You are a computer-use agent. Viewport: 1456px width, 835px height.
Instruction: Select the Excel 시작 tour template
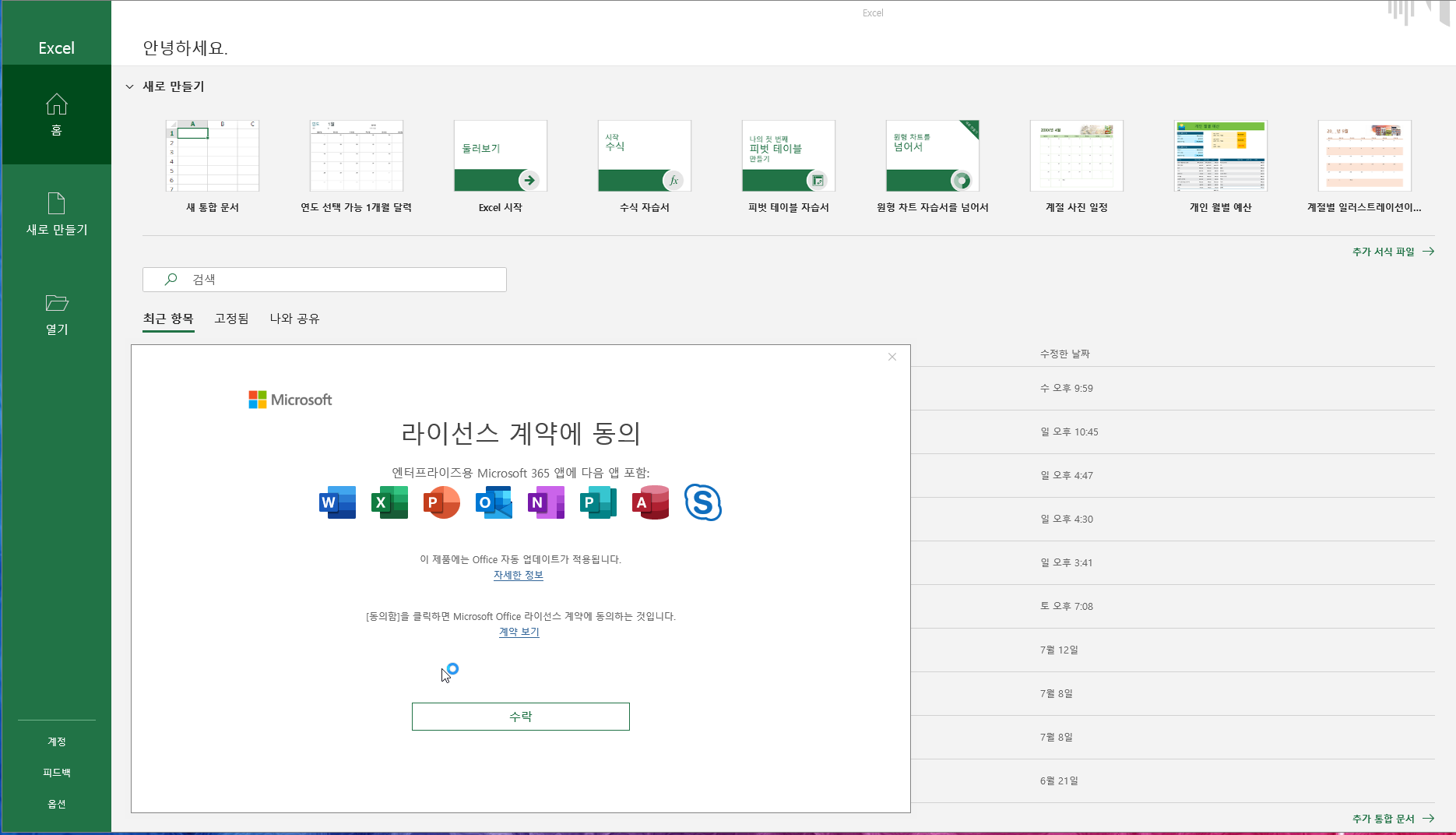(x=501, y=167)
